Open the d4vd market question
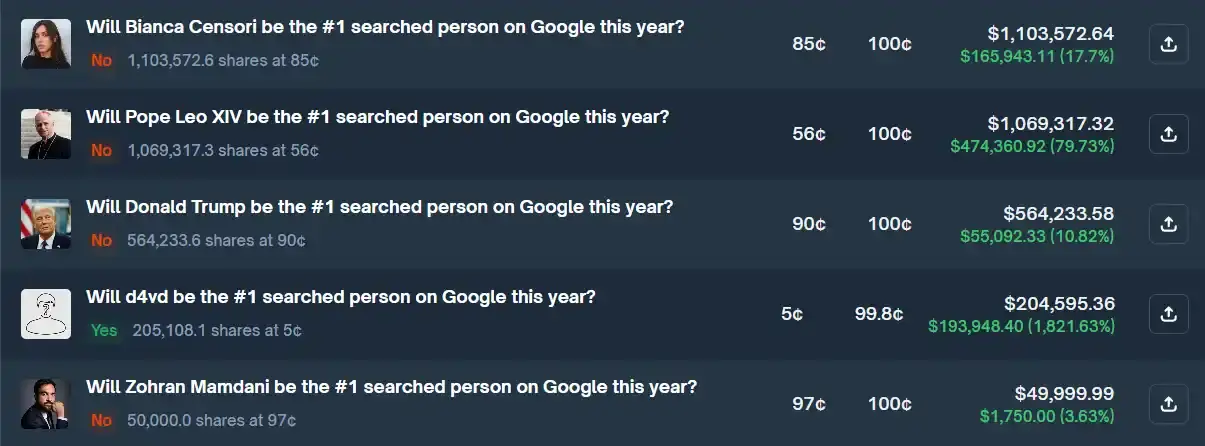This screenshot has width=1205, height=446. 341,297
